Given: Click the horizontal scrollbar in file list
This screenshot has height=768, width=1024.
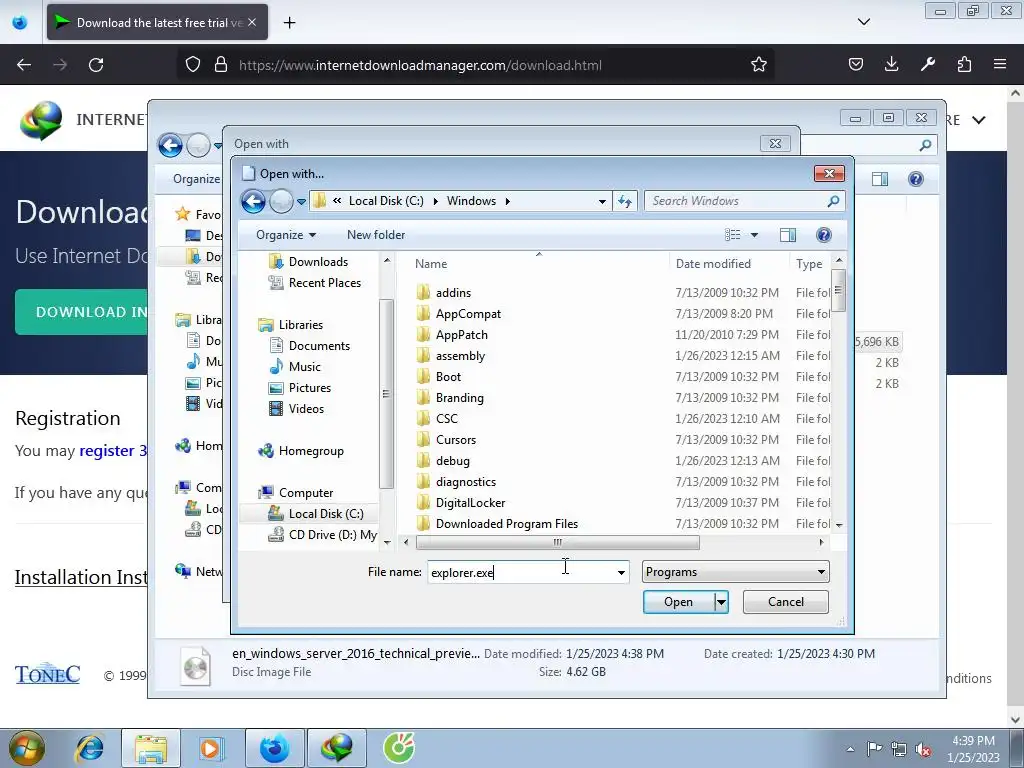Looking at the screenshot, I should (557, 542).
